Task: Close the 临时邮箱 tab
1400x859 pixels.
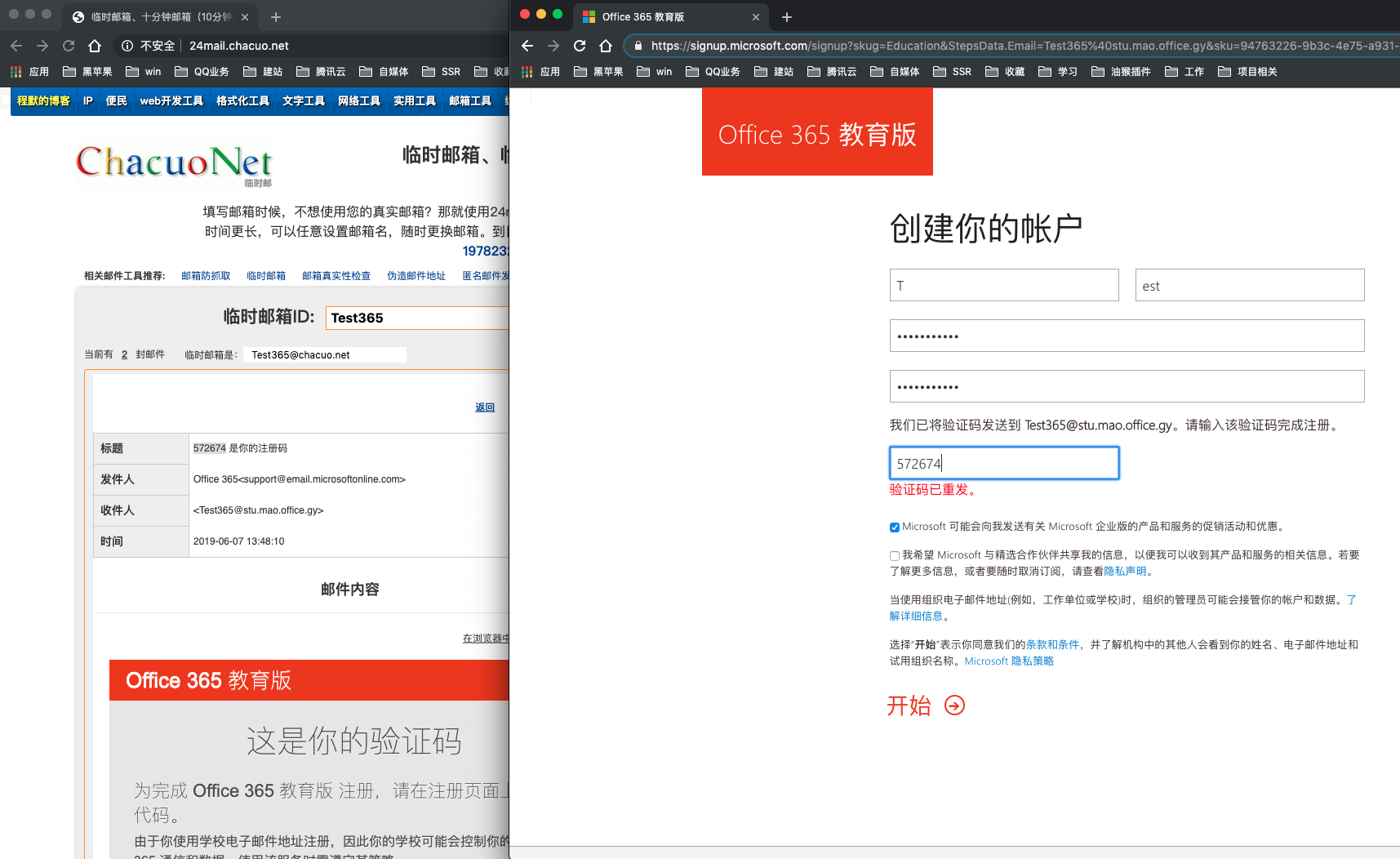Action: pyautogui.click(x=245, y=16)
